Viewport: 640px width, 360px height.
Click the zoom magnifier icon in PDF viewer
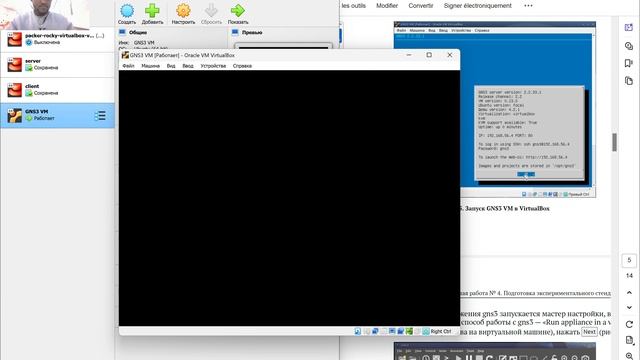coord(629,356)
